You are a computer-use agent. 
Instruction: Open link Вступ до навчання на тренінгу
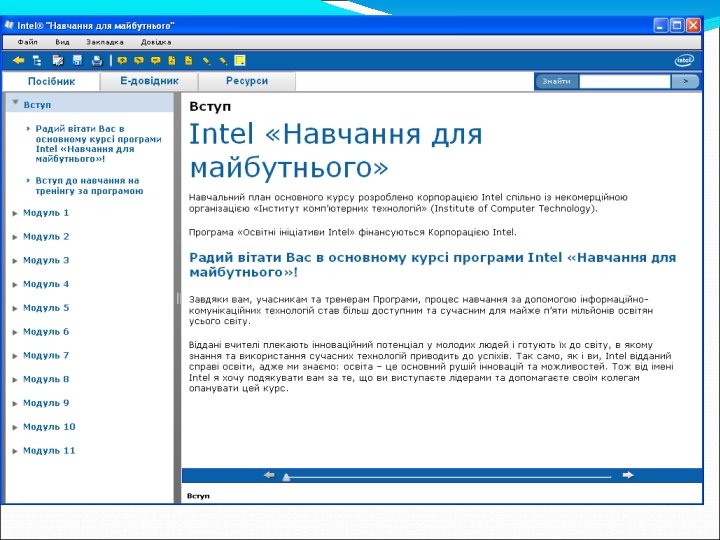(89, 186)
